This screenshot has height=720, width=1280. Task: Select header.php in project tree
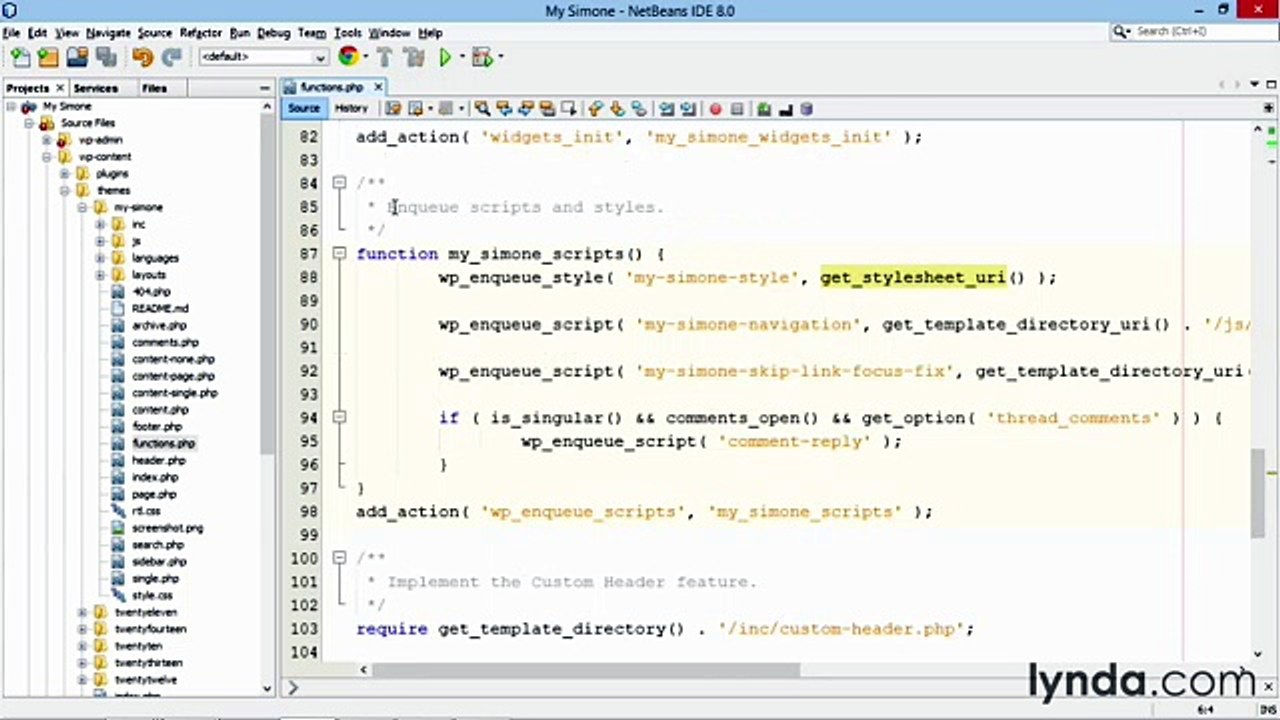(158, 460)
